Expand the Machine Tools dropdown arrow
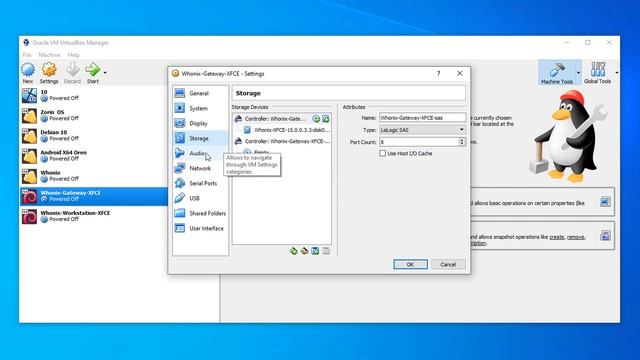This screenshot has height=360, width=640. point(578,73)
